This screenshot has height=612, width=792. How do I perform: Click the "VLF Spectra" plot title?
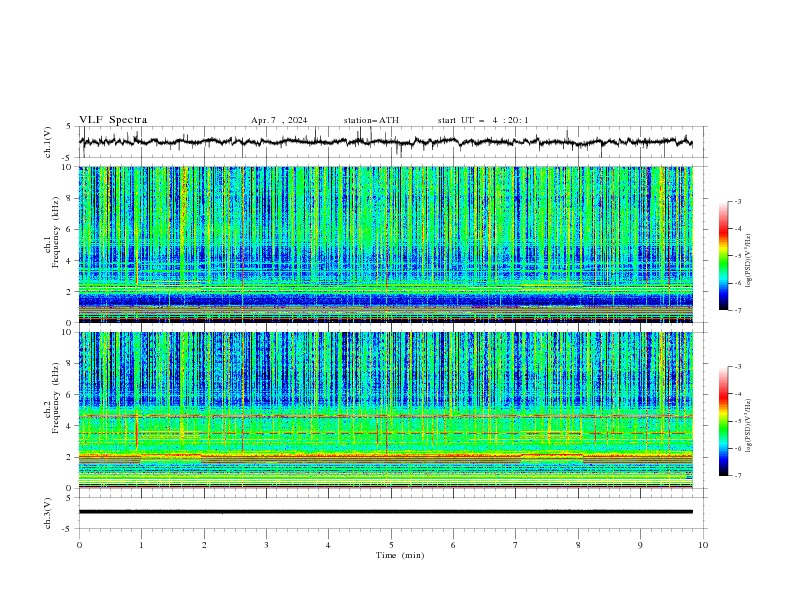113,120
